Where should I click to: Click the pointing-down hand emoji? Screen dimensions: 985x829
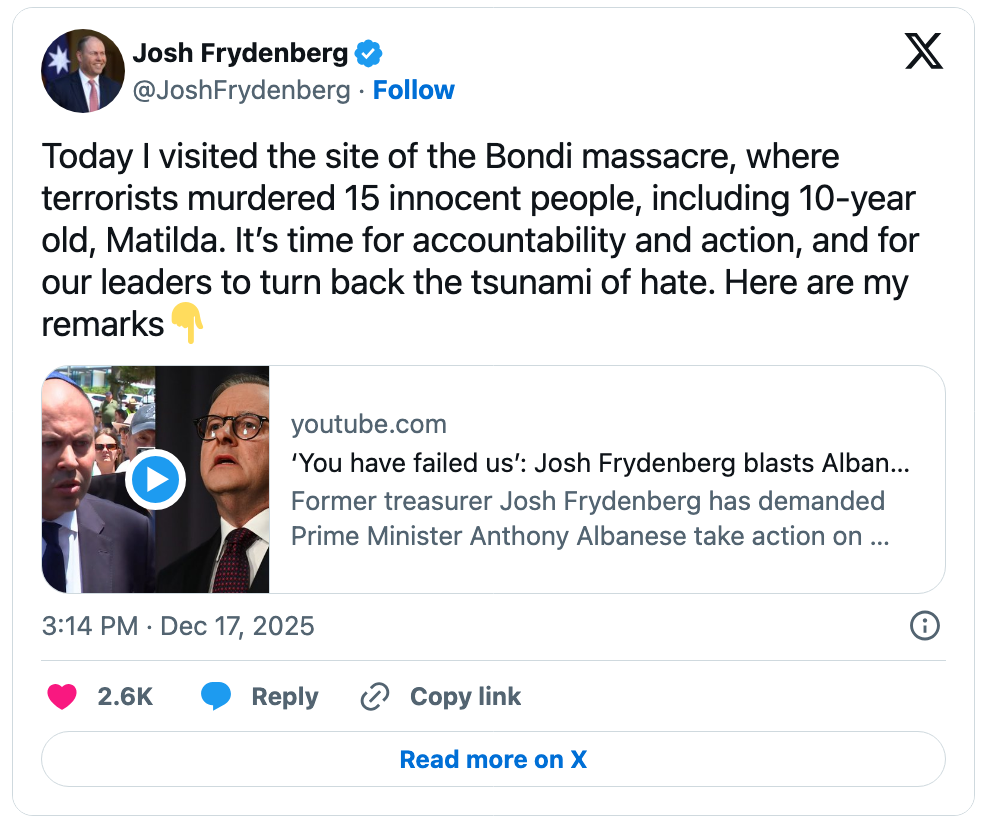[x=187, y=324]
